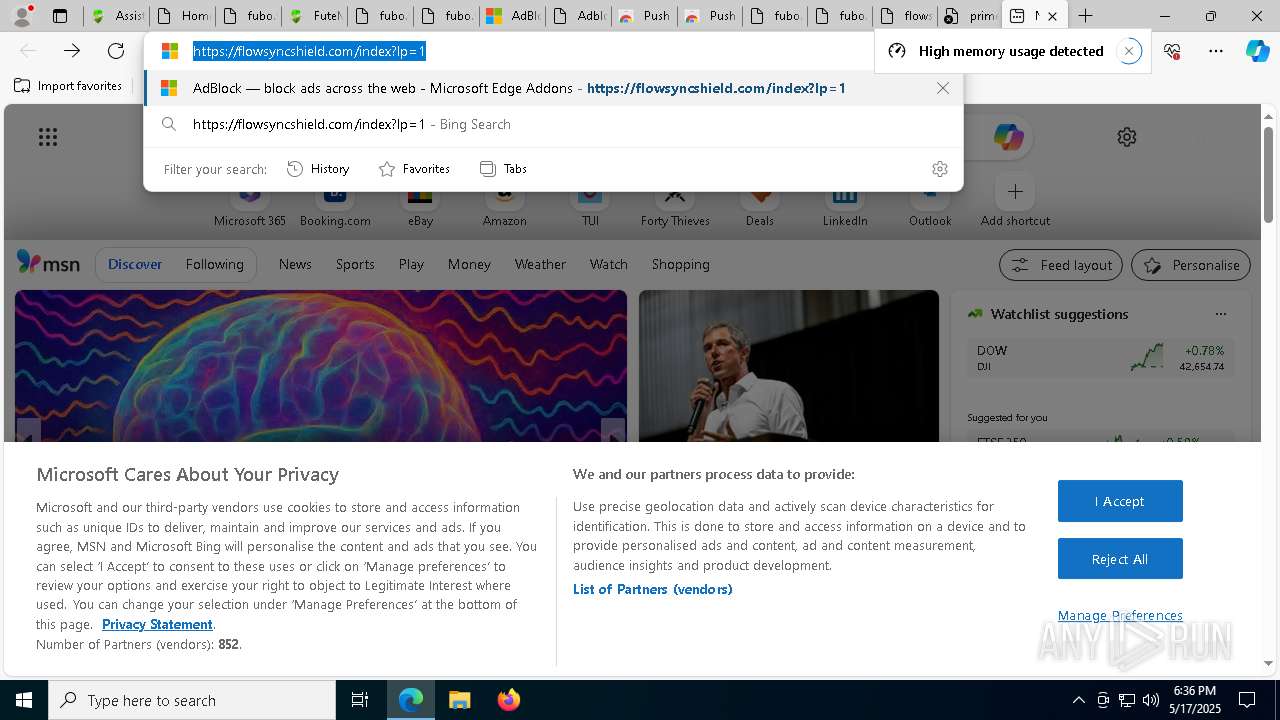Open the volume control tray icon
This screenshot has height=720, width=1280.
[1150, 700]
